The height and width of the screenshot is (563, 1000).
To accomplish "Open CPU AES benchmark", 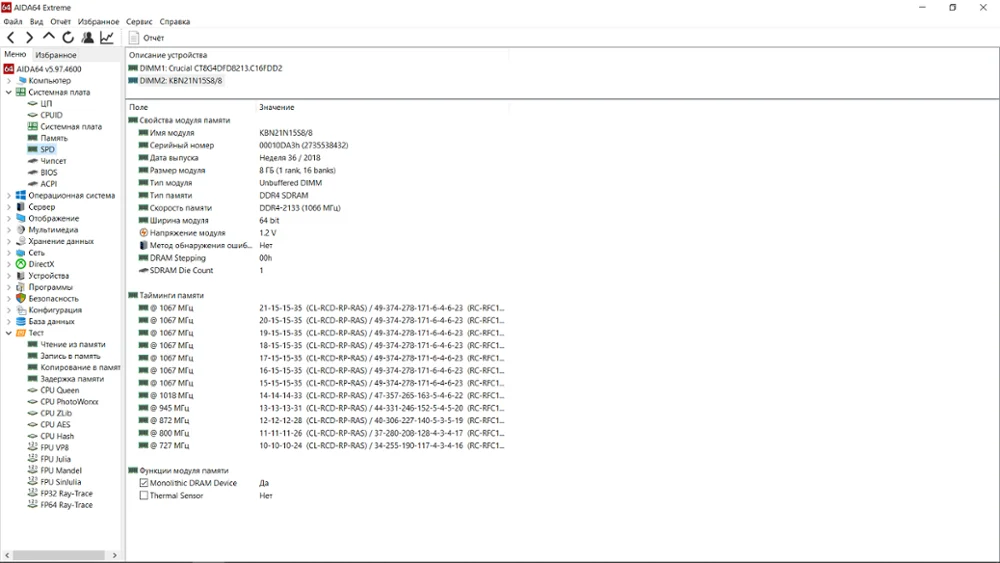I will [55, 425].
